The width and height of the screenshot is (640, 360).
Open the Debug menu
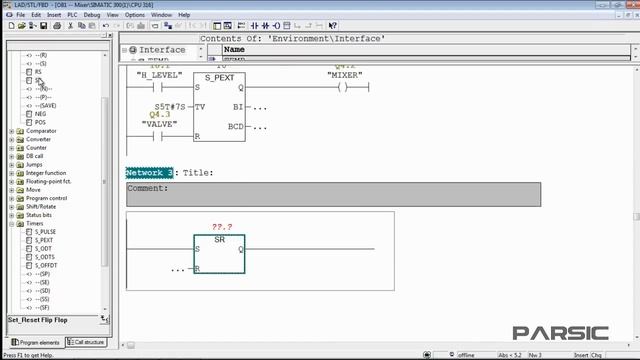[x=92, y=15]
